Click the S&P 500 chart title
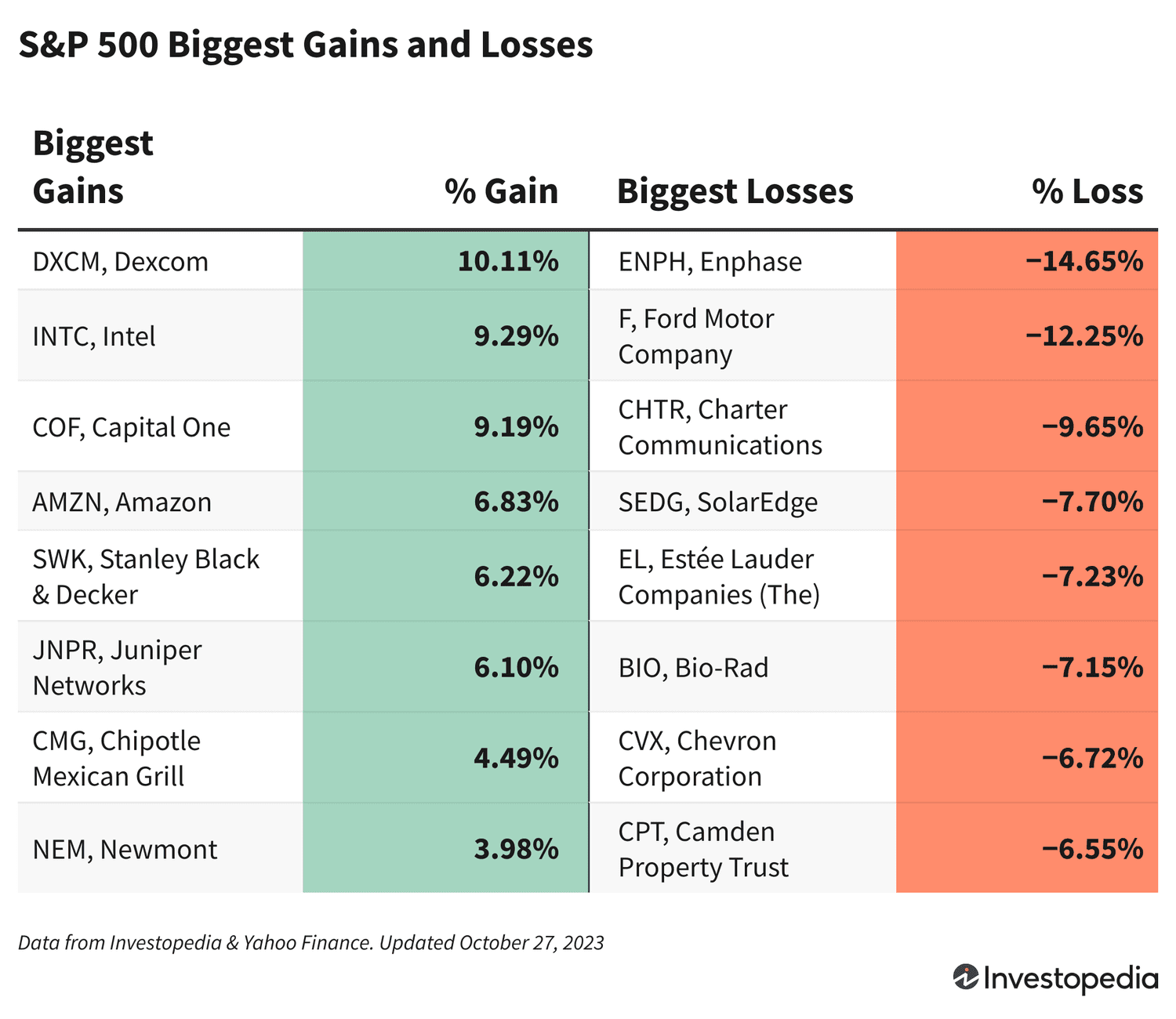 [306, 45]
